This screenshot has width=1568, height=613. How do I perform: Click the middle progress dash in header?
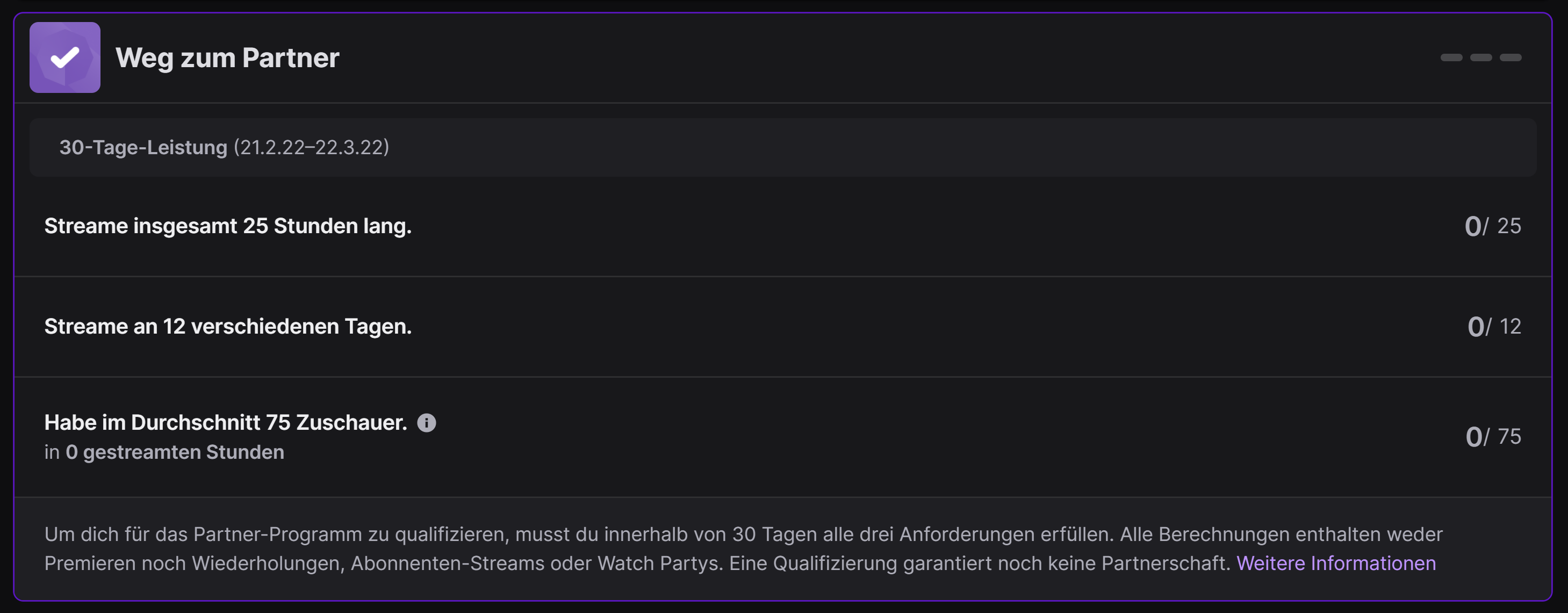click(1481, 58)
